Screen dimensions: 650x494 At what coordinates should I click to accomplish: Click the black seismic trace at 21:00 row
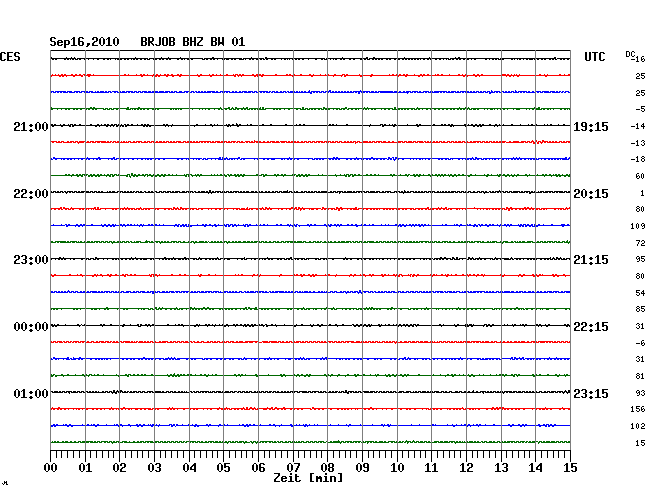[310, 125]
